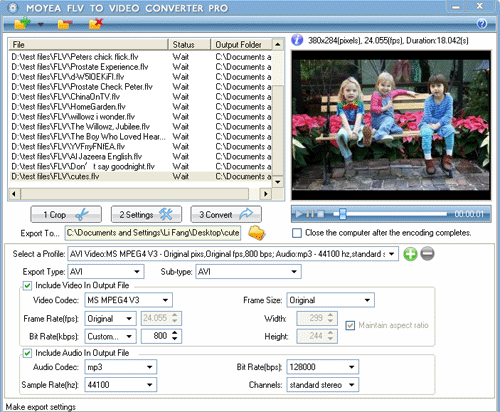Screen dimensions: 500x412
Task: Play the preview video
Action: (299, 214)
